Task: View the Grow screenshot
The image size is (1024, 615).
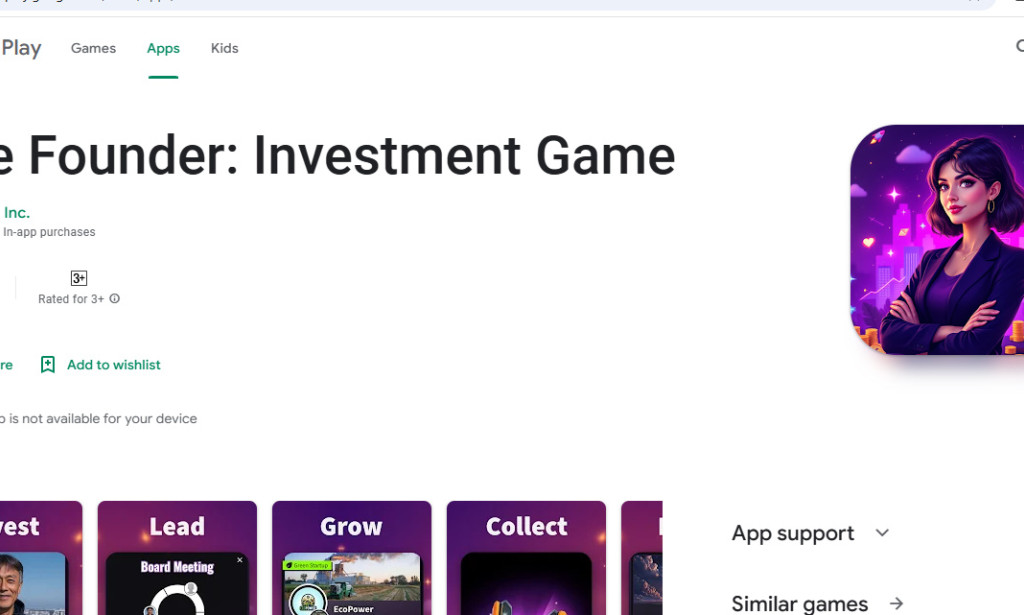Action: pos(351,557)
